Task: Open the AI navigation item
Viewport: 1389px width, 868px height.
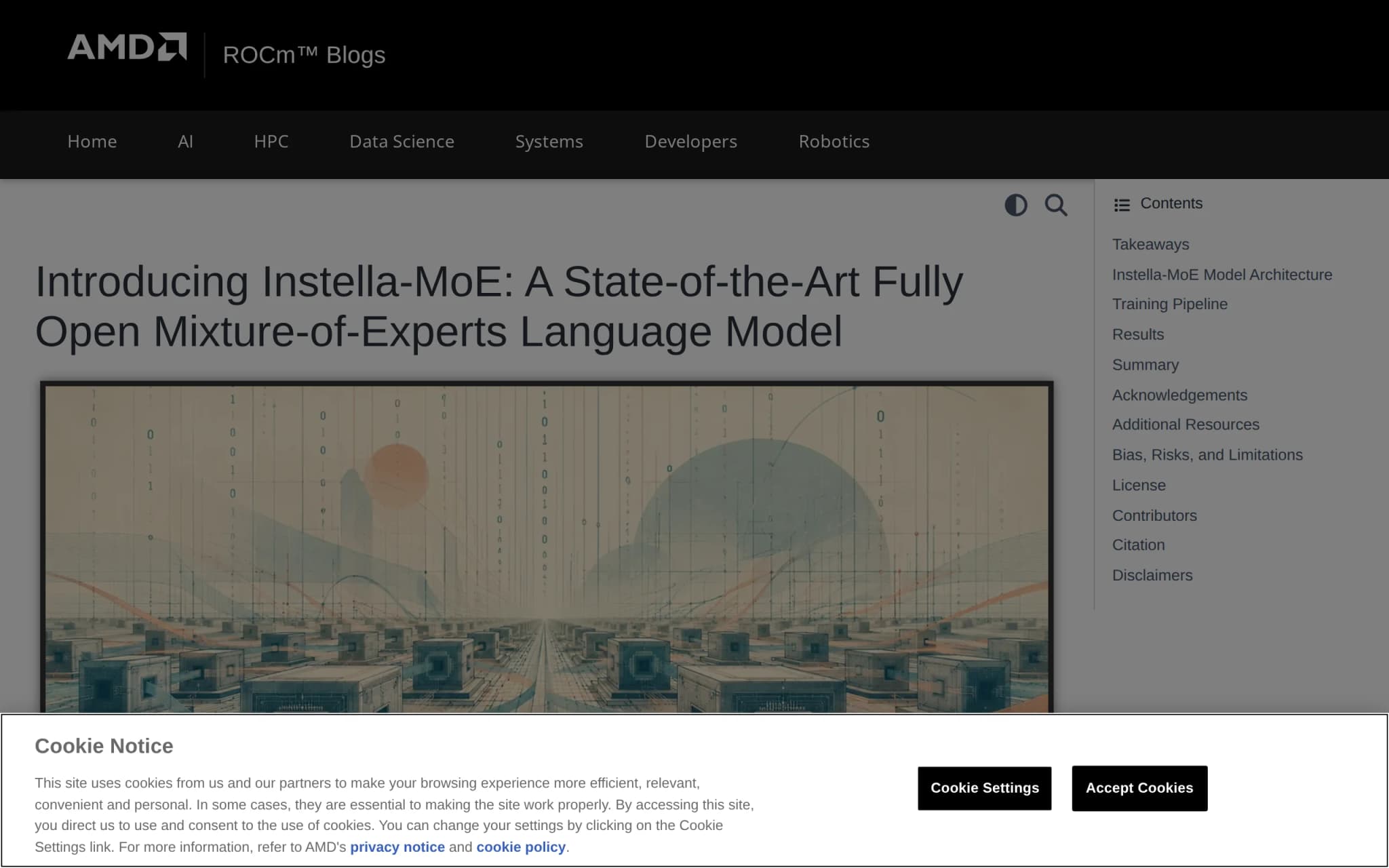Action: 185,141
